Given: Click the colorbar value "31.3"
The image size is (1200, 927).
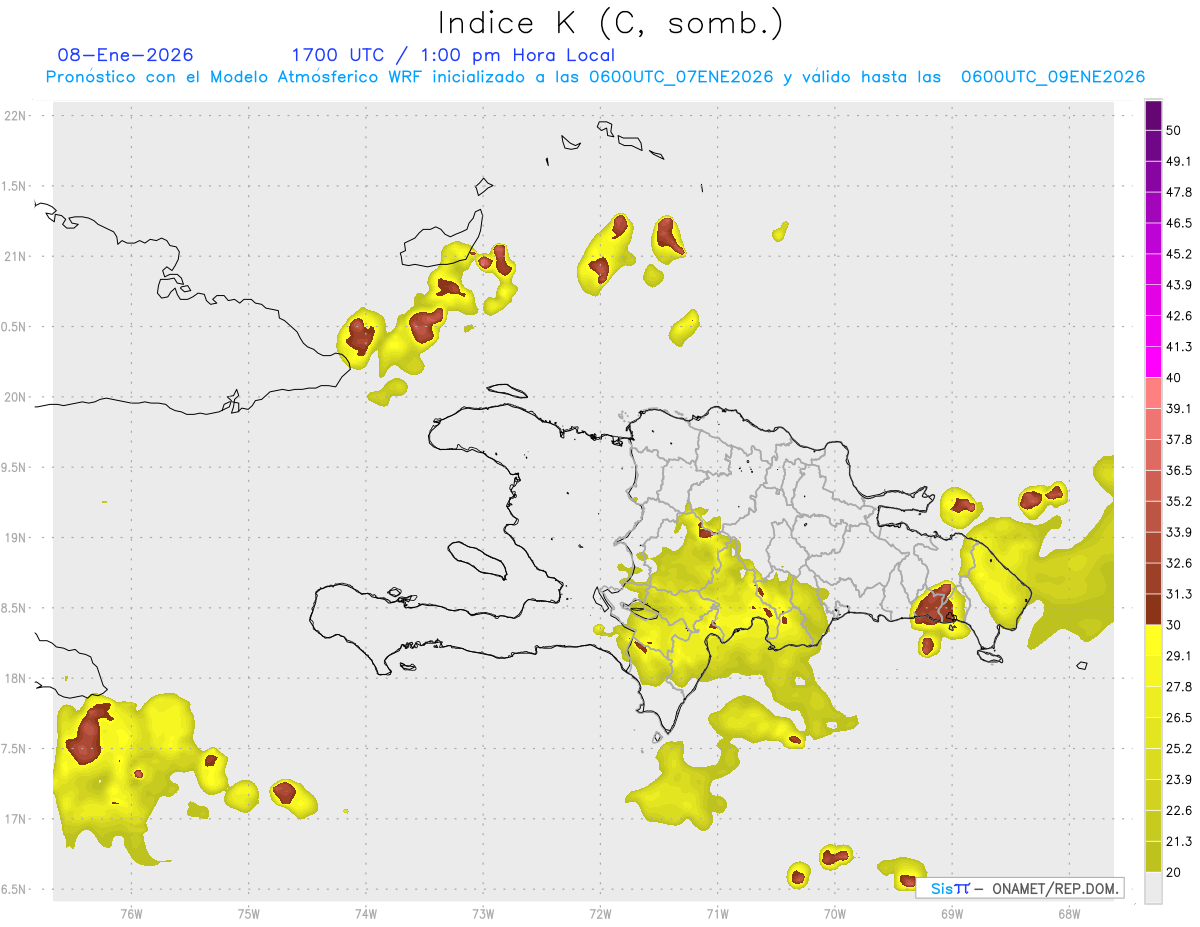Looking at the screenshot, I should click(x=1178, y=594).
